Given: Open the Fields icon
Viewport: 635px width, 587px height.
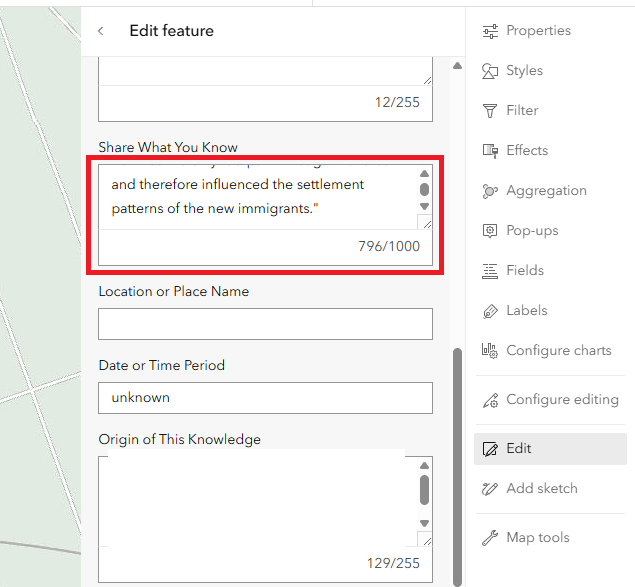Looking at the screenshot, I should [x=490, y=271].
